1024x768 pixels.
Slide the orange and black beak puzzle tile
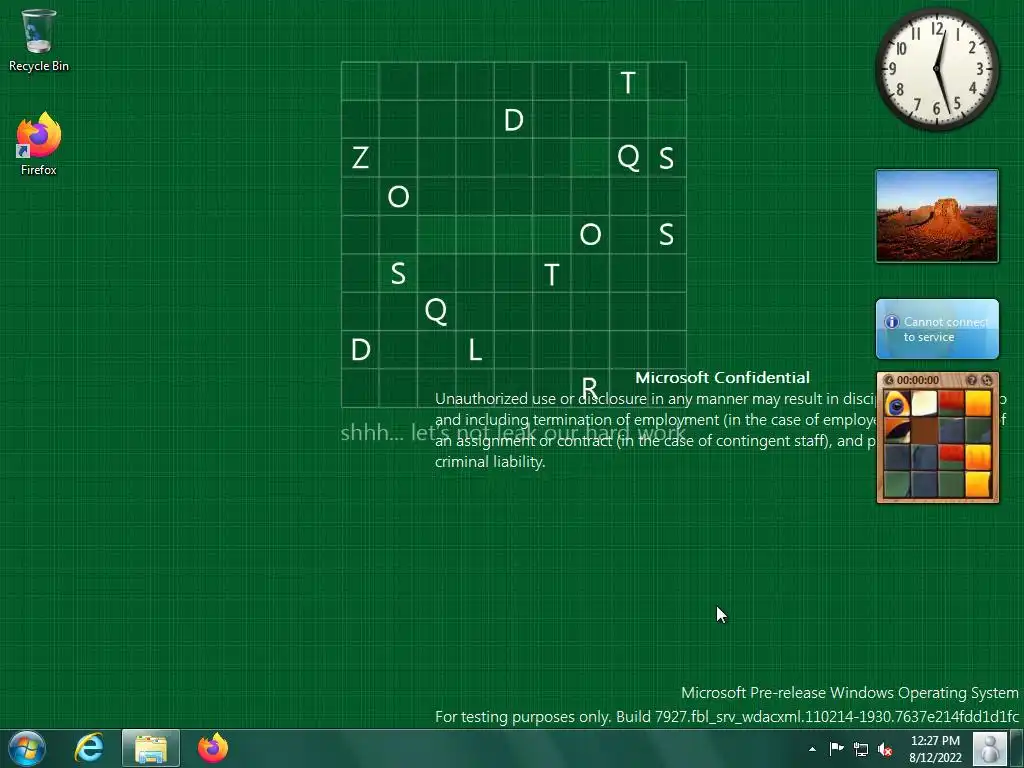click(x=897, y=430)
